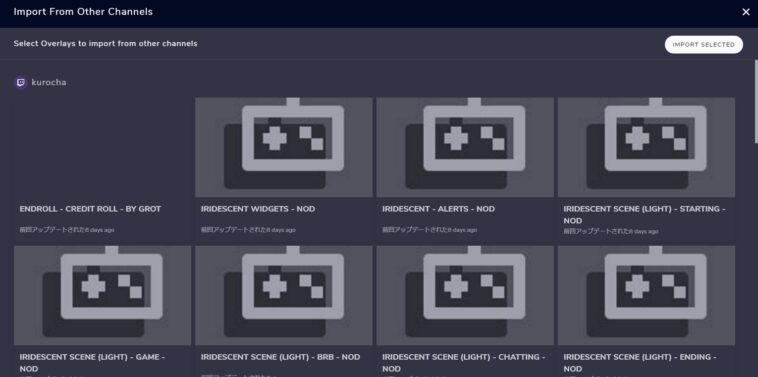The image size is (758, 377).
Task: Click IRIDESCENT SCENE (LIGHT) - CHATTING title
Action: pyautogui.click(x=464, y=362)
